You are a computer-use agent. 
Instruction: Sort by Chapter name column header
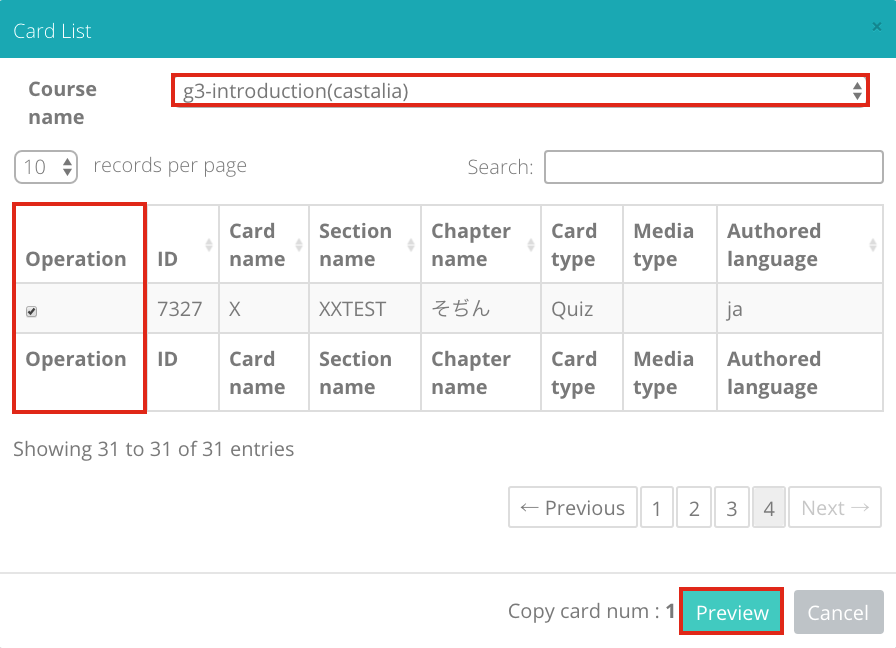tap(481, 245)
